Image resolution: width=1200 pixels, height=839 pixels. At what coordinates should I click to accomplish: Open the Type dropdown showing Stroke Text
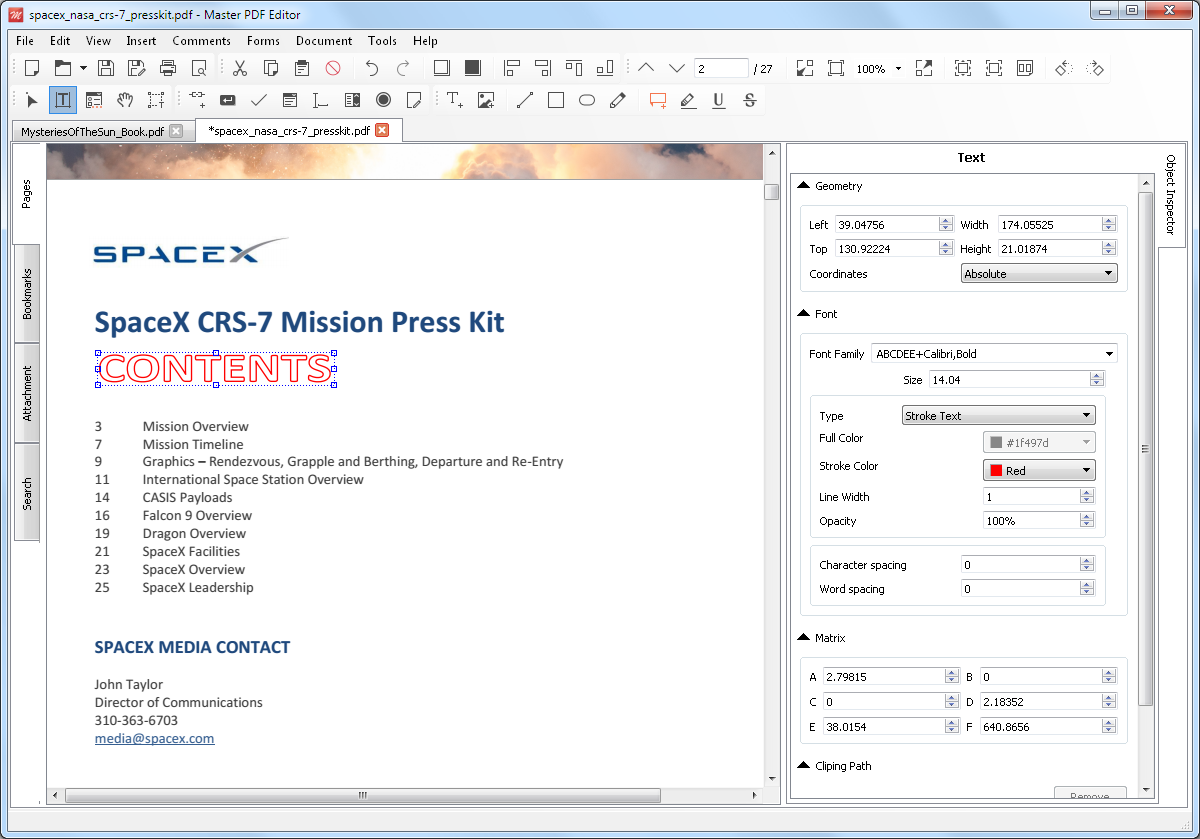tap(998, 416)
